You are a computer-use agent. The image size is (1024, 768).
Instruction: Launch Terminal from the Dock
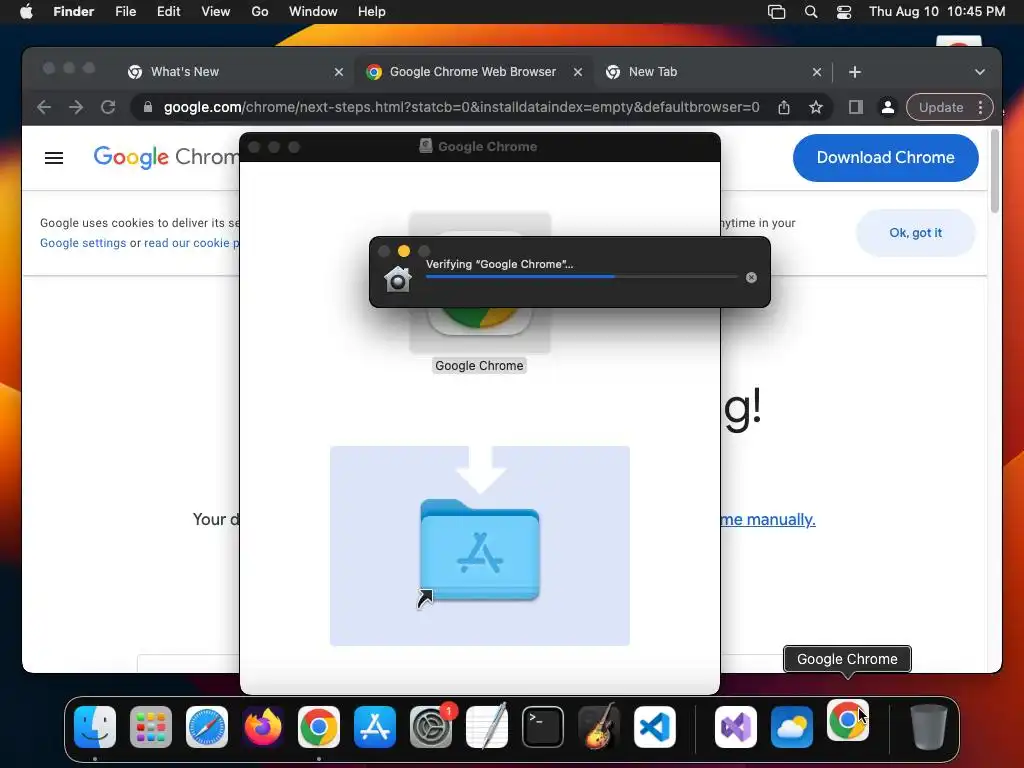pyautogui.click(x=543, y=727)
